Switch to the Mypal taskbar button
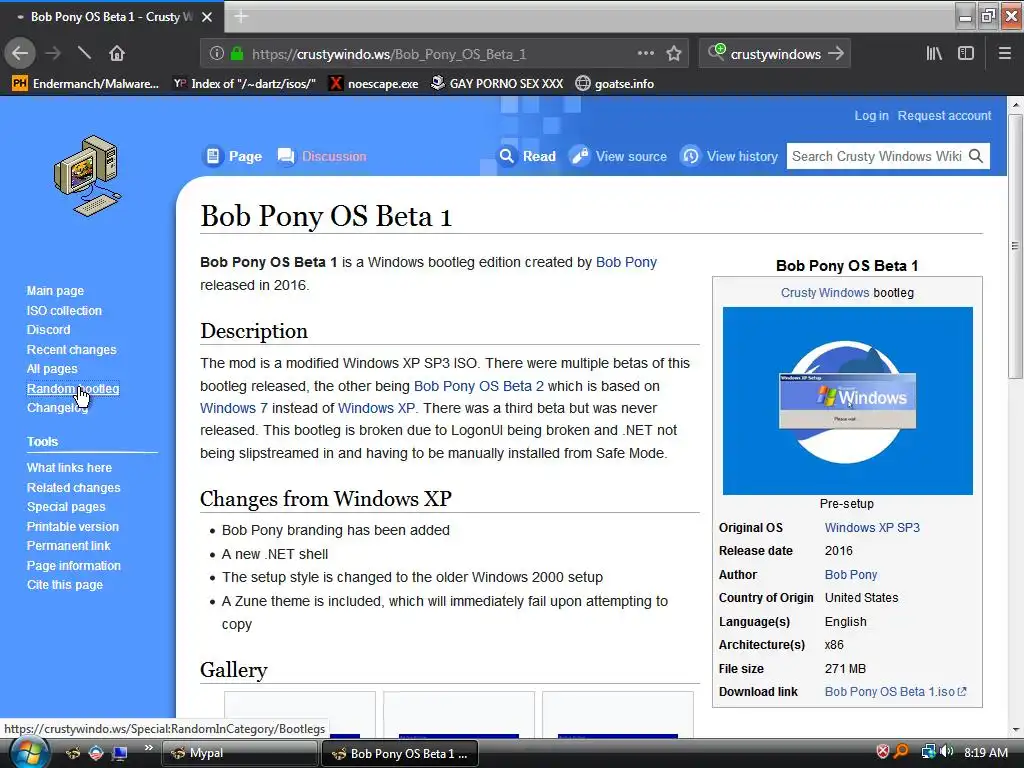 coord(239,753)
